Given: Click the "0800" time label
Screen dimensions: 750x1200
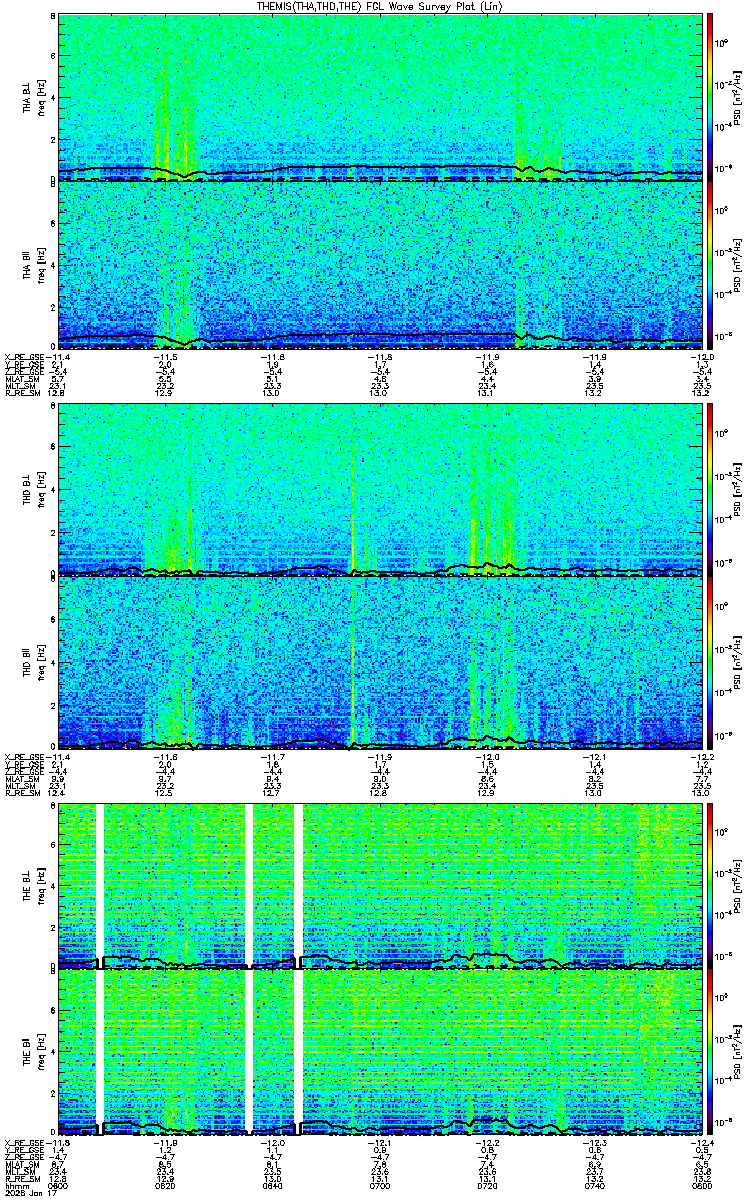Looking at the screenshot, I should click(702, 1185).
